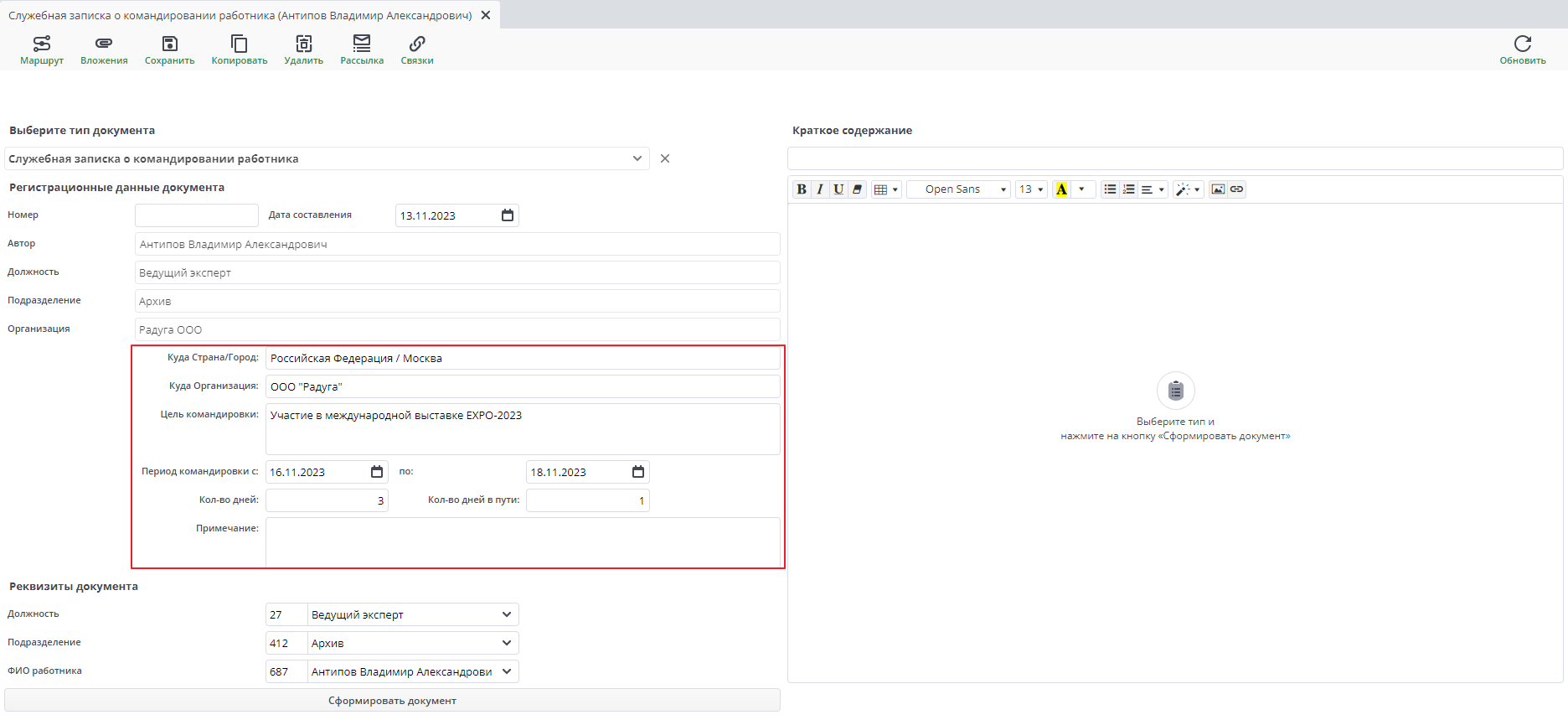Click Сформировать документ button
Image resolution: width=1568 pixels, height=720 pixels.
tap(392, 700)
